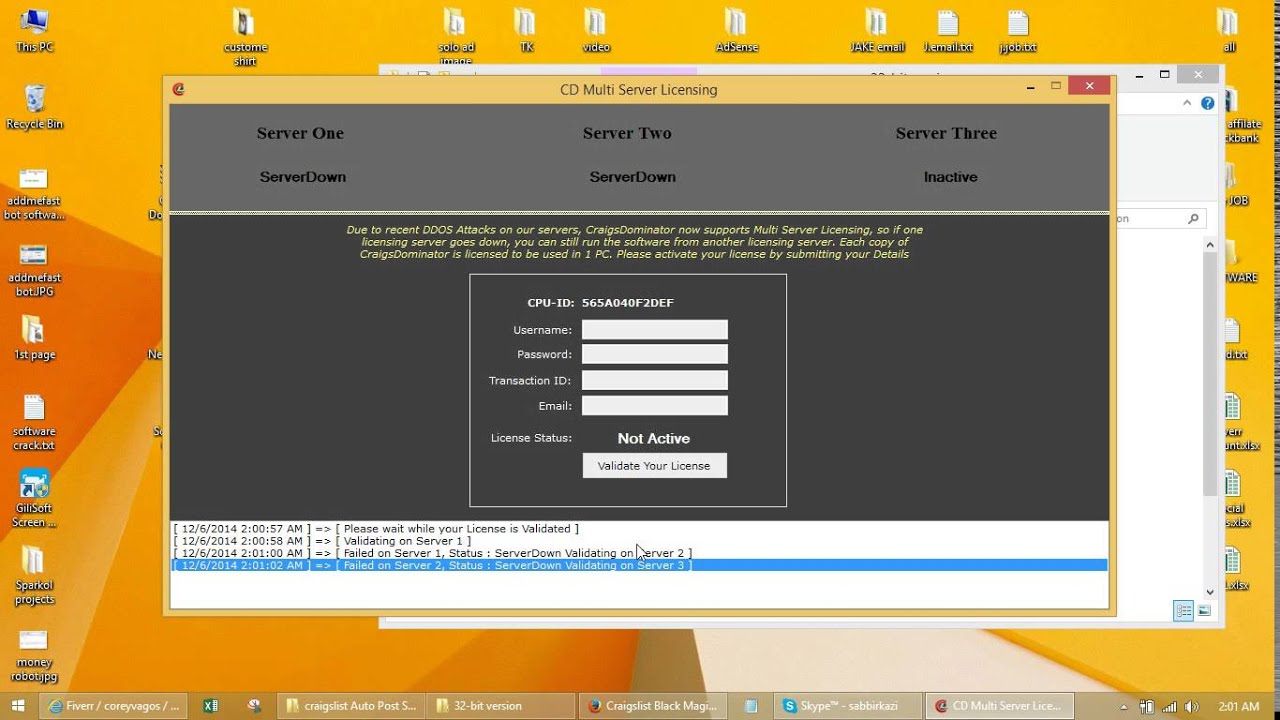Viewport: 1280px width, 720px height.
Task: Click the Server Three heading
Action: (946, 133)
